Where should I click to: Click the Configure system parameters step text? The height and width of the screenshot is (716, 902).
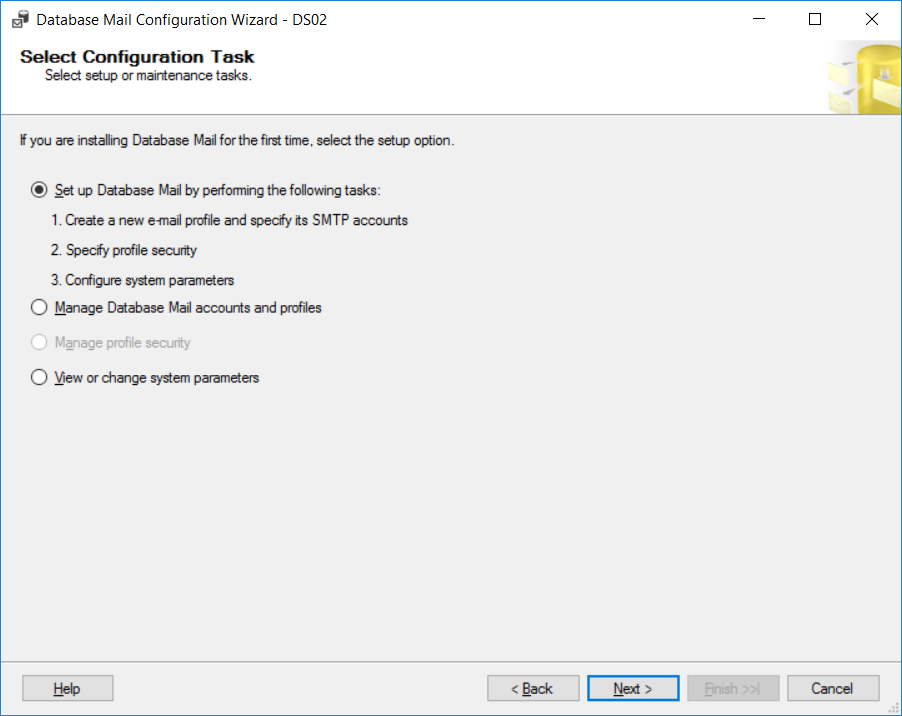point(143,280)
